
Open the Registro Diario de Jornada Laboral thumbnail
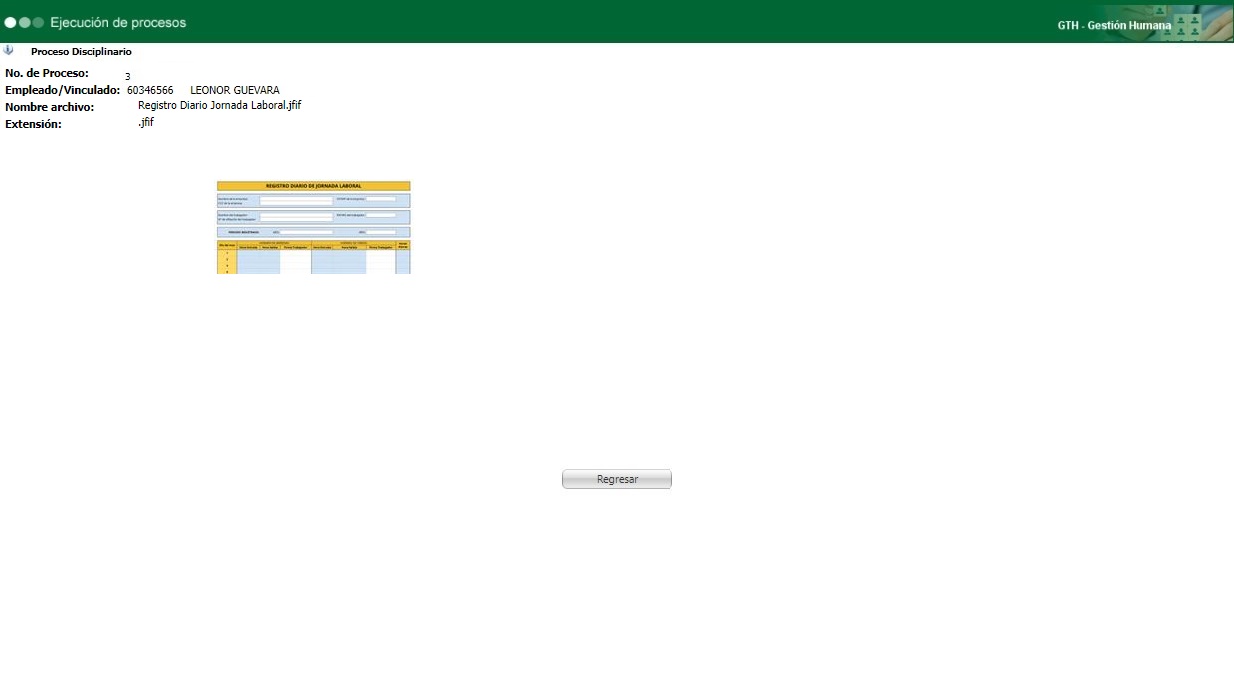[314, 227]
